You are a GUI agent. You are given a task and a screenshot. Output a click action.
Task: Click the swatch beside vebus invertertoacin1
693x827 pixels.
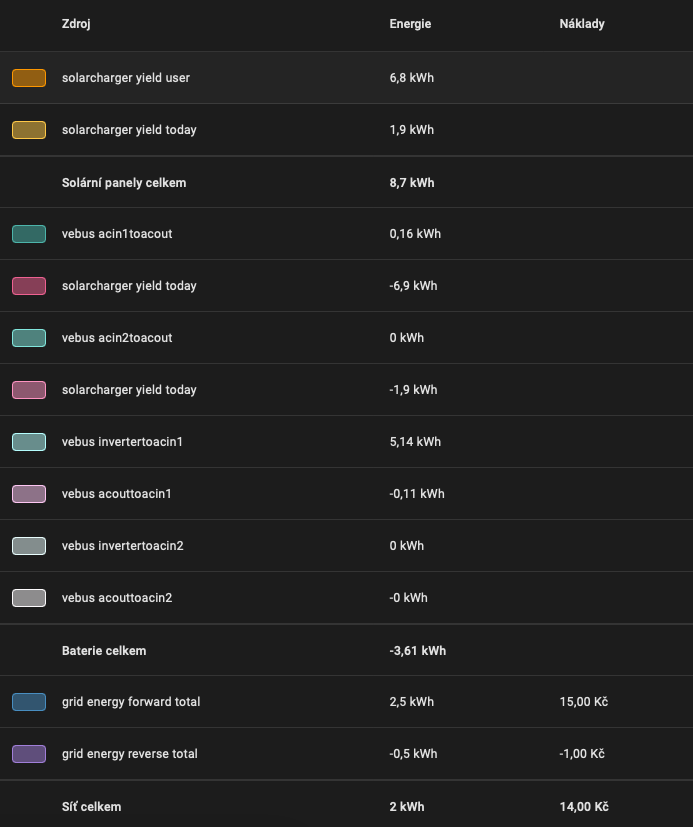click(x=29, y=442)
